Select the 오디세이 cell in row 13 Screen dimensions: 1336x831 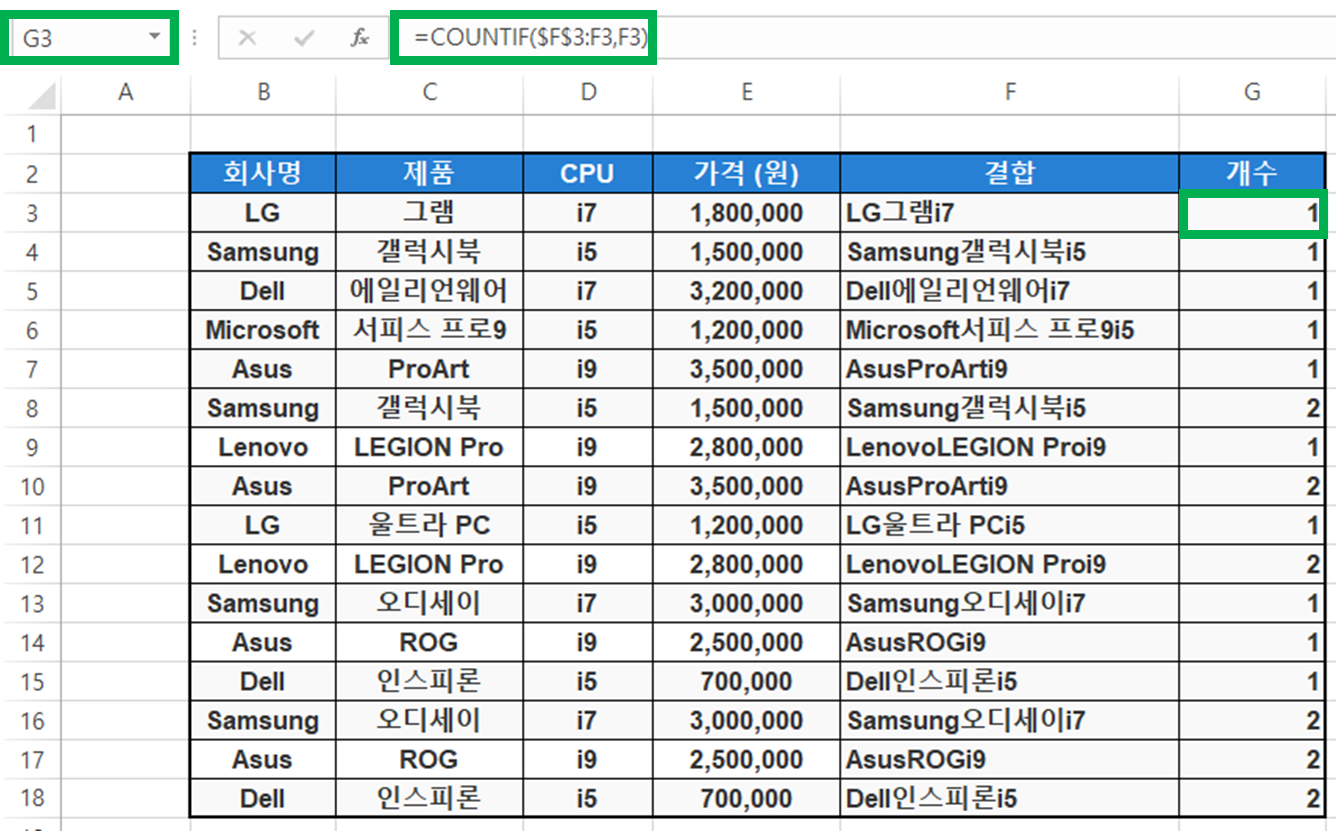(x=430, y=604)
